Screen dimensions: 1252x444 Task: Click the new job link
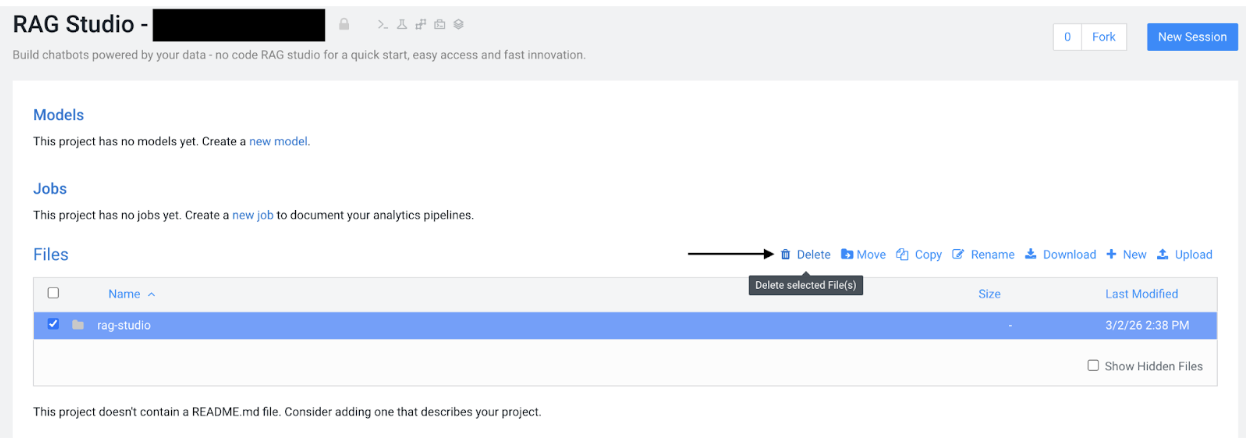(x=252, y=215)
